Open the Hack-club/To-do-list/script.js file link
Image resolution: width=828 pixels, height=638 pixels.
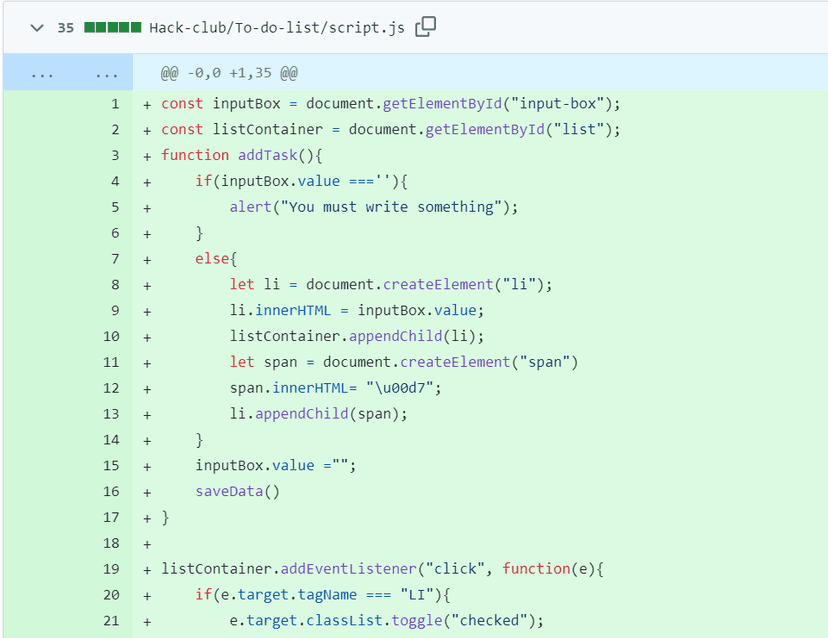[x=277, y=27]
